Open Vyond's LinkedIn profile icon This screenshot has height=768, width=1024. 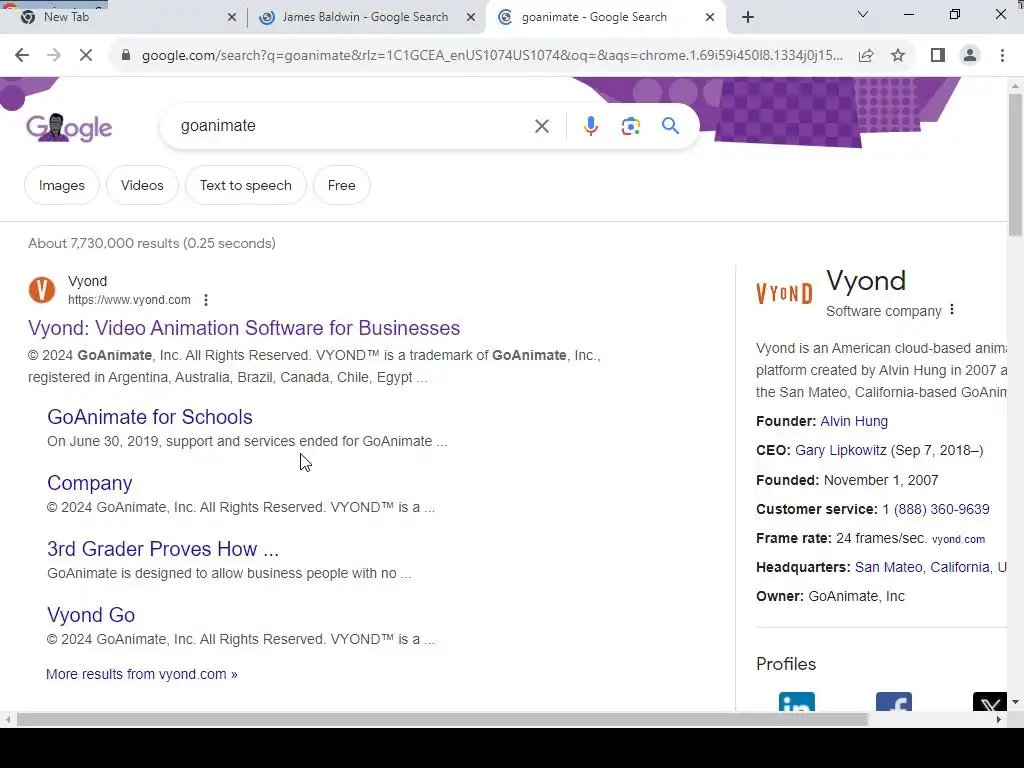(797, 701)
